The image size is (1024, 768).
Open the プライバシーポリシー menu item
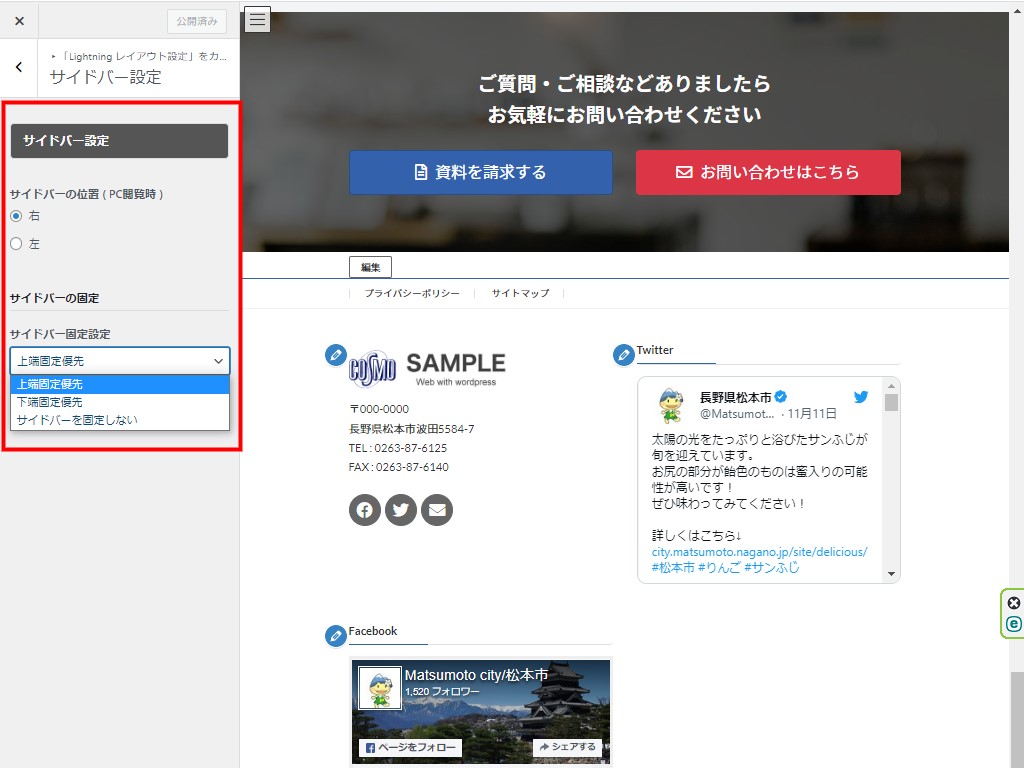tap(412, 294)
